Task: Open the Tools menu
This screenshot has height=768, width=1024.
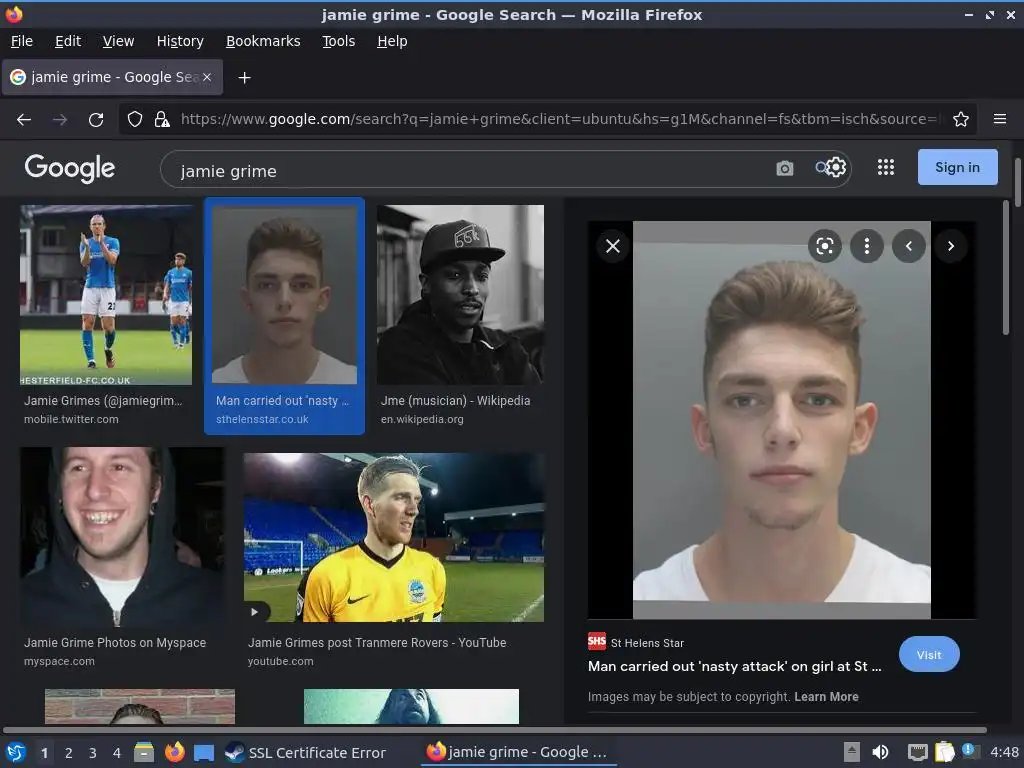Action: pos(338,41)
